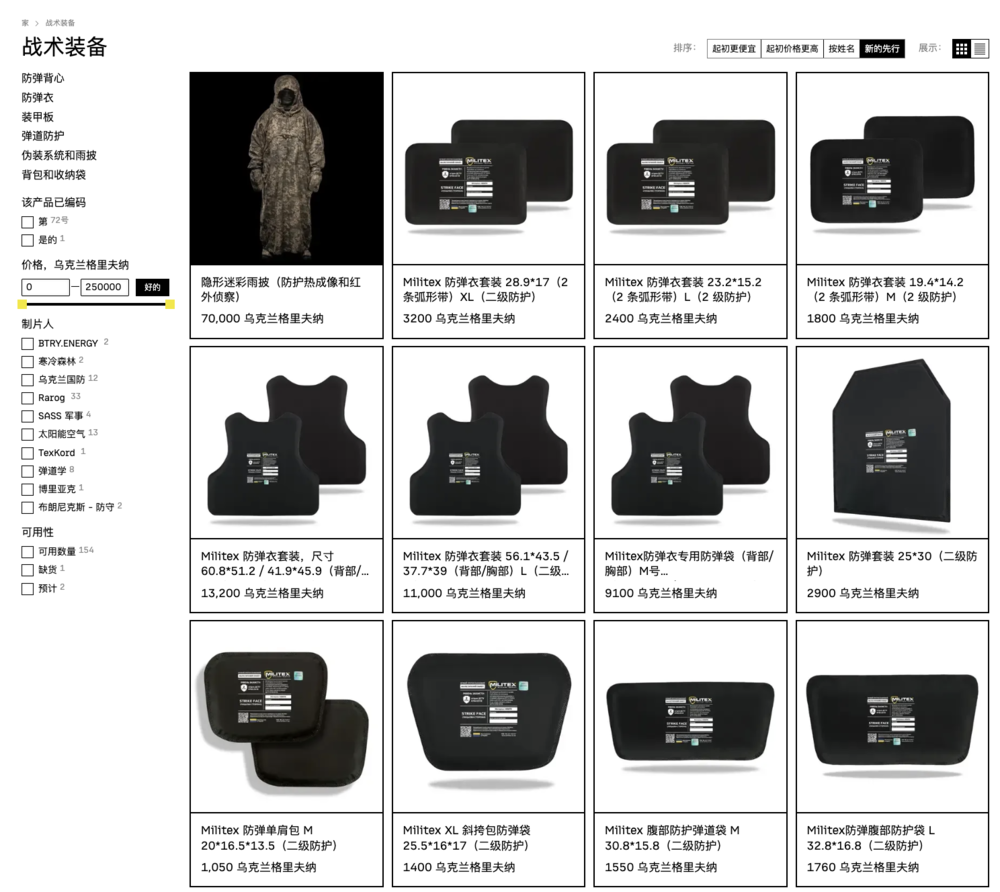Switch to grid view display icon
Image resolution: width=1000 pixels, height=892 pixels.
[961, 48]
